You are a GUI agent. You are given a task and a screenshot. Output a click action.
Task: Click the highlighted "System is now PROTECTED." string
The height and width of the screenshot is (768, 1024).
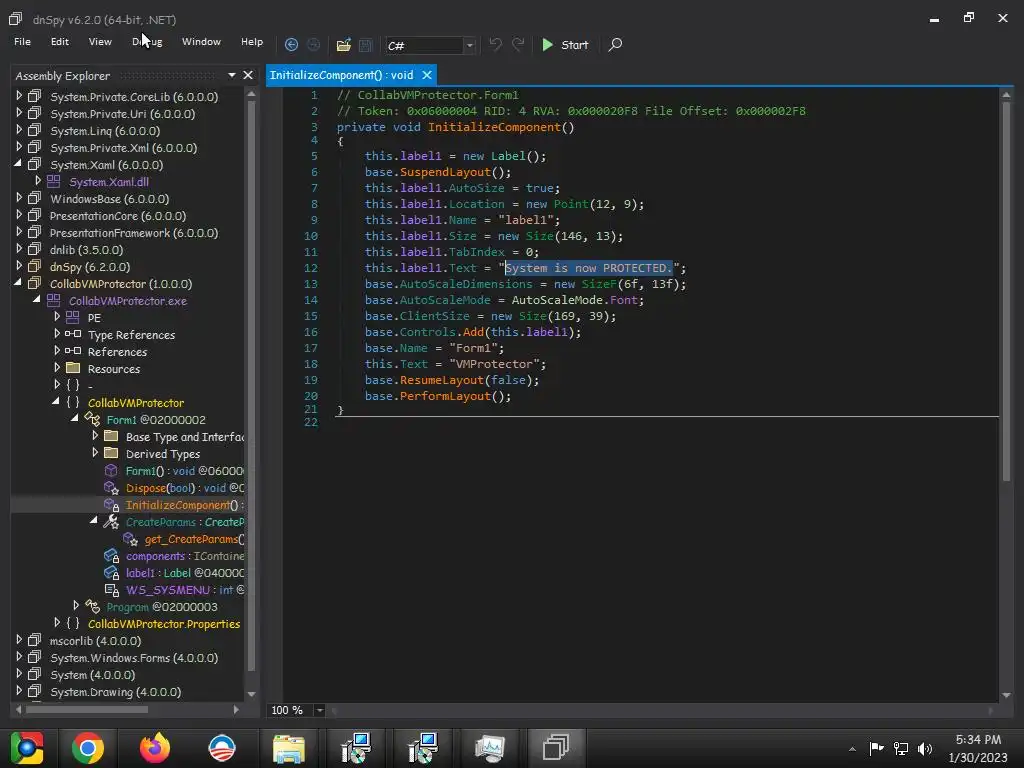coord(588,268)
